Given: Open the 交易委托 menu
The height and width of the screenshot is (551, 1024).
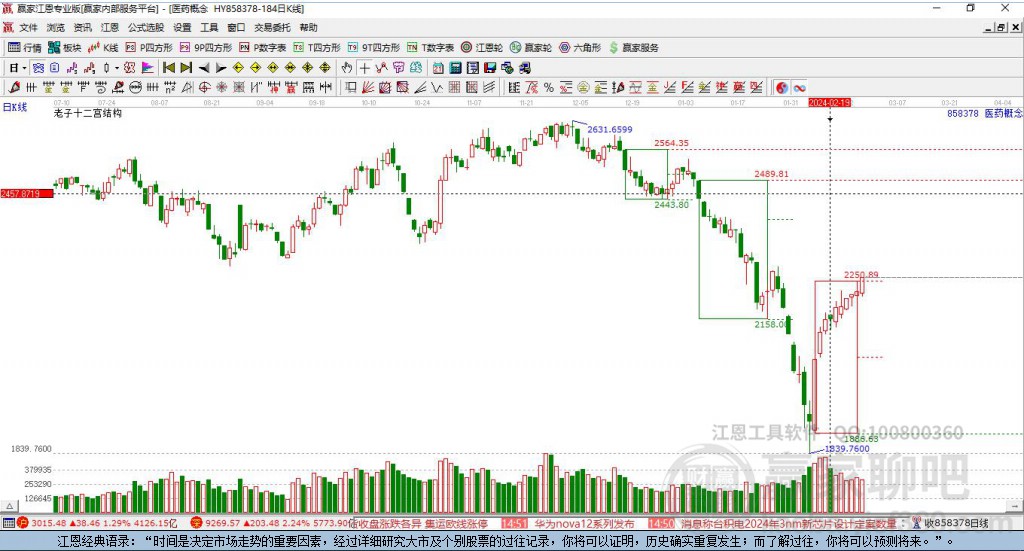Looking at the screenshot, I should [x=272, y=27].
